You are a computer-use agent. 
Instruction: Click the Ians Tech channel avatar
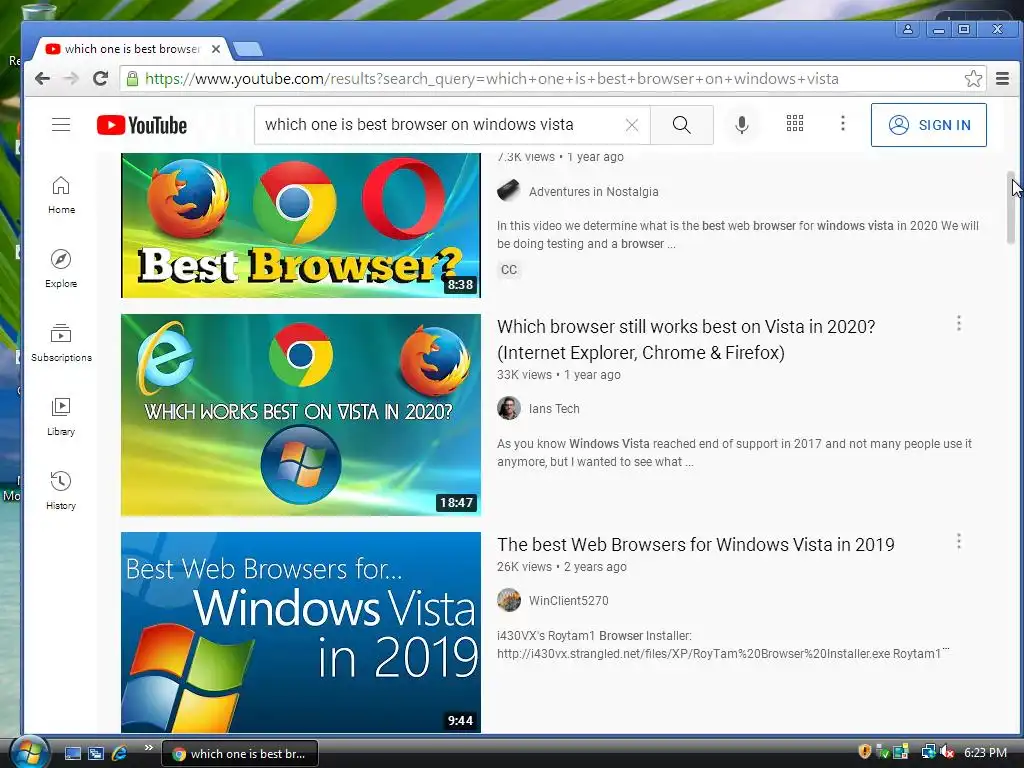click(x=509, y=408)
